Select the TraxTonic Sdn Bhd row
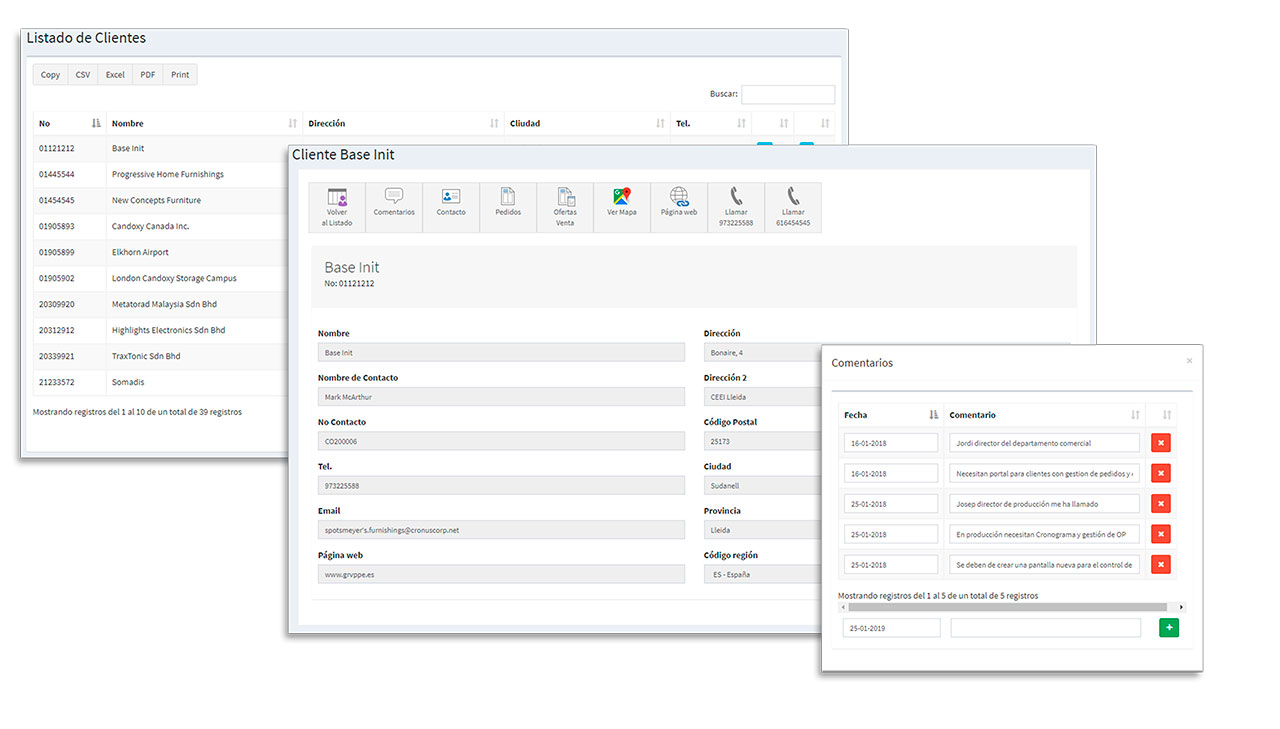 [160, 356]
